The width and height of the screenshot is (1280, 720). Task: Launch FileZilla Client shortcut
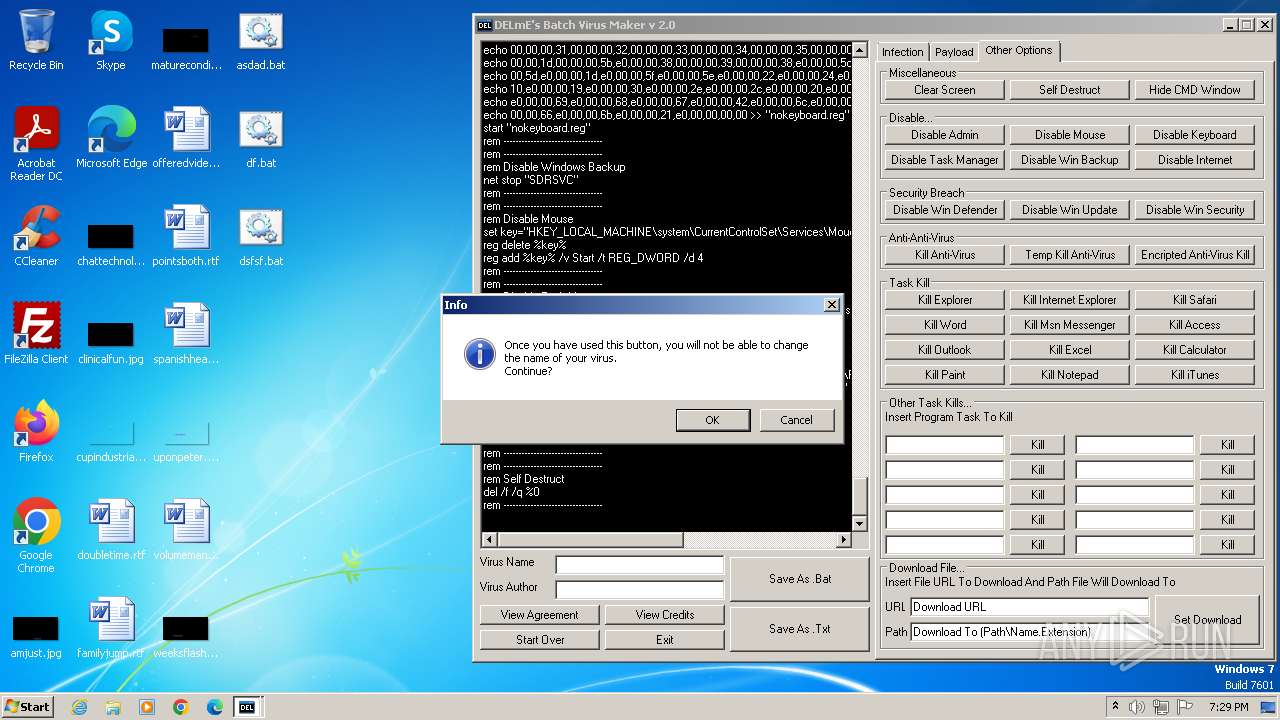36,334
